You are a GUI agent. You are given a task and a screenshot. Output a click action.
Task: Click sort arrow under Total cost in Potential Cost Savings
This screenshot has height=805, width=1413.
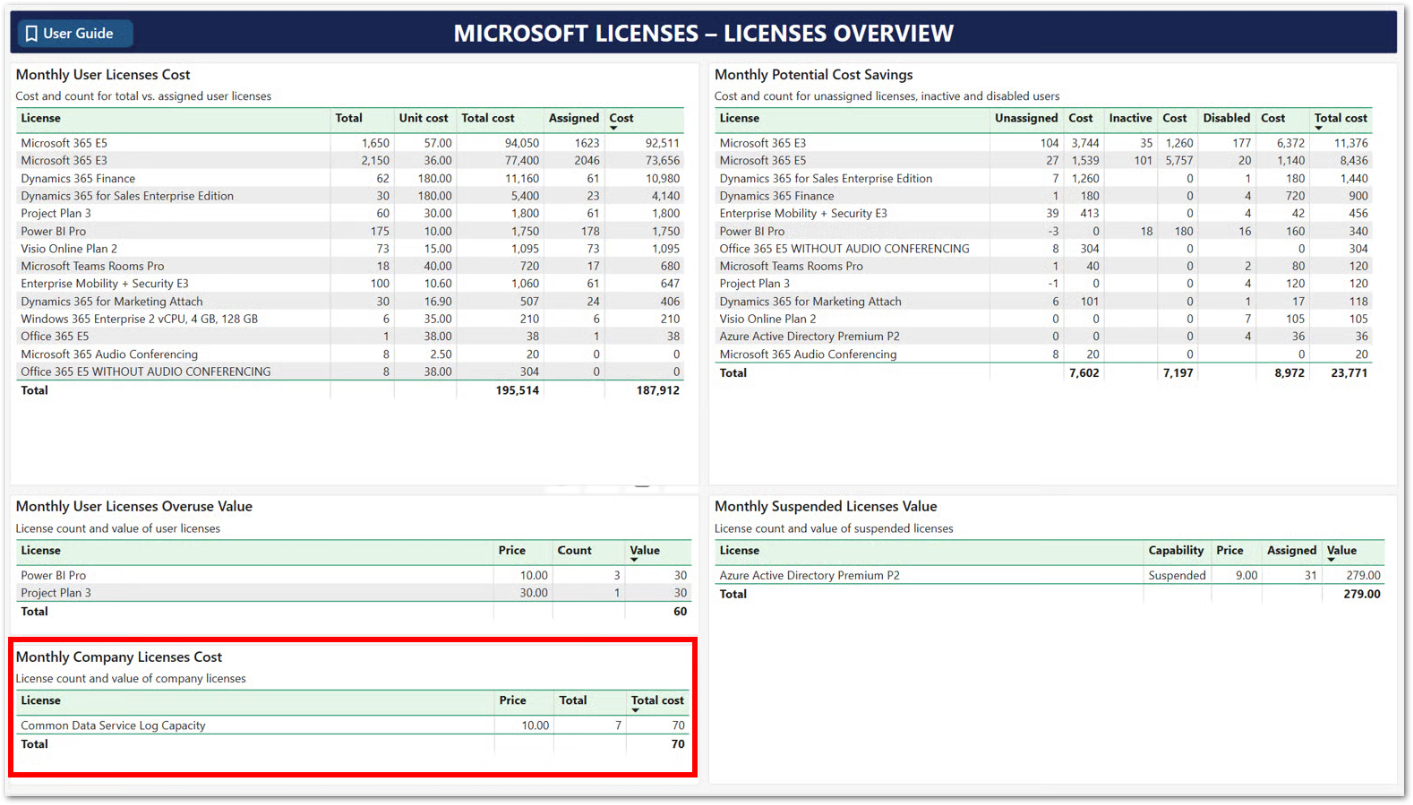click(1320, 129)
